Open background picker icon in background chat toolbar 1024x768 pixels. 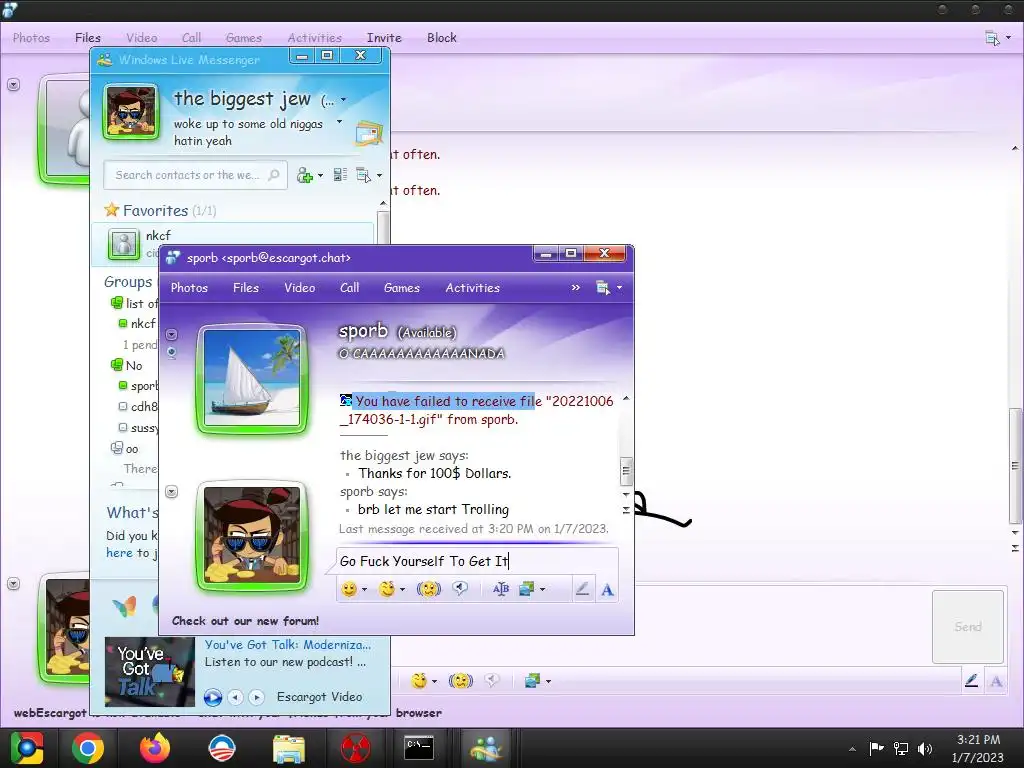pyautogui.click(x=532, y=681)
